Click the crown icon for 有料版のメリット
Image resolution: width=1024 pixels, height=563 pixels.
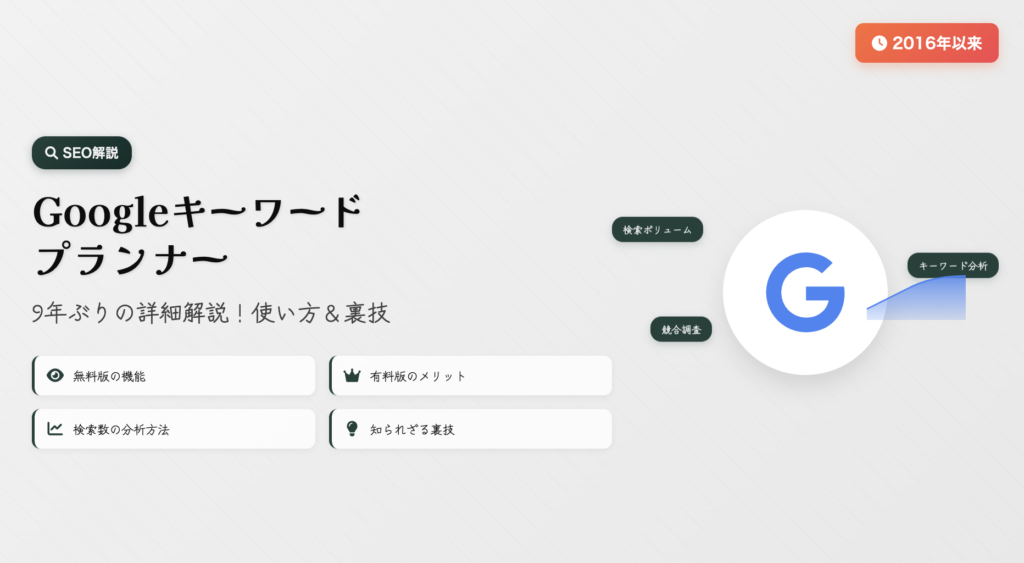tap(352, 376)
